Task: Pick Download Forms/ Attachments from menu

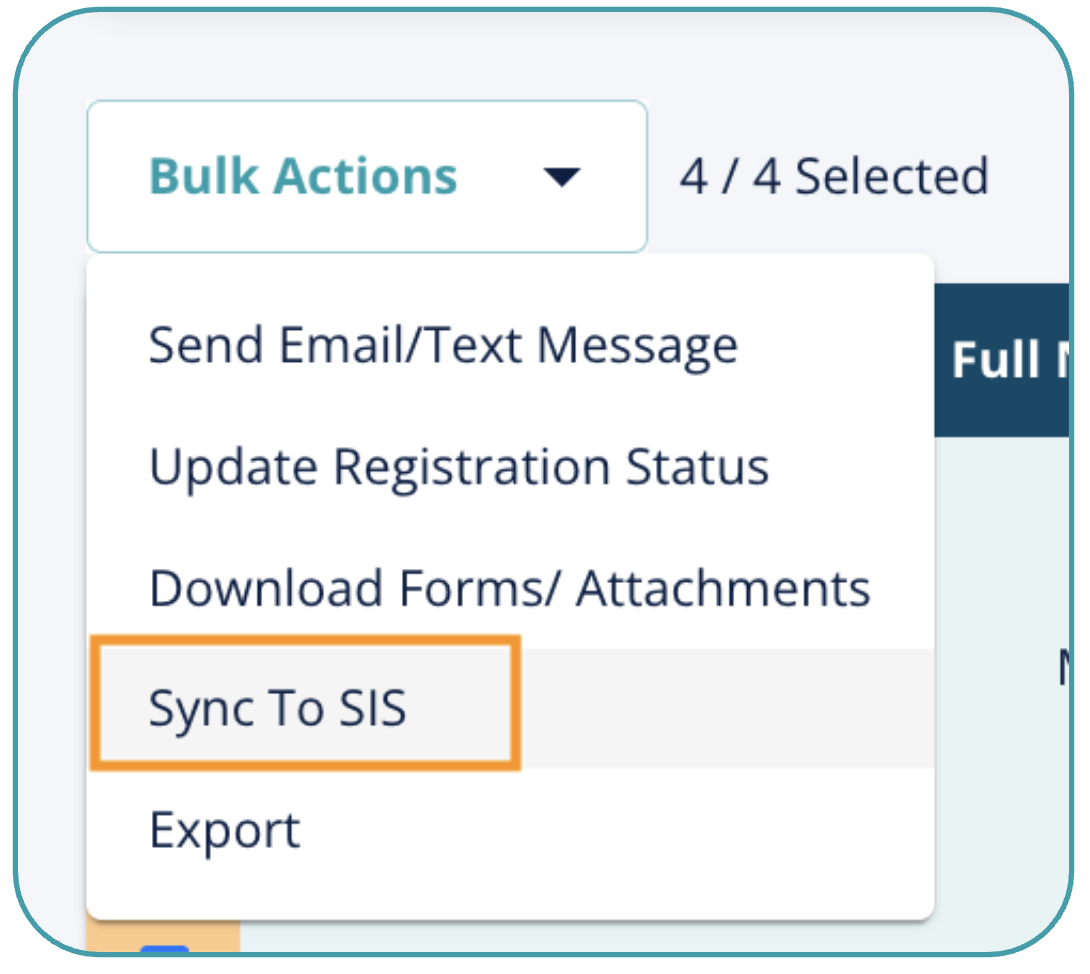Action: 509,588
